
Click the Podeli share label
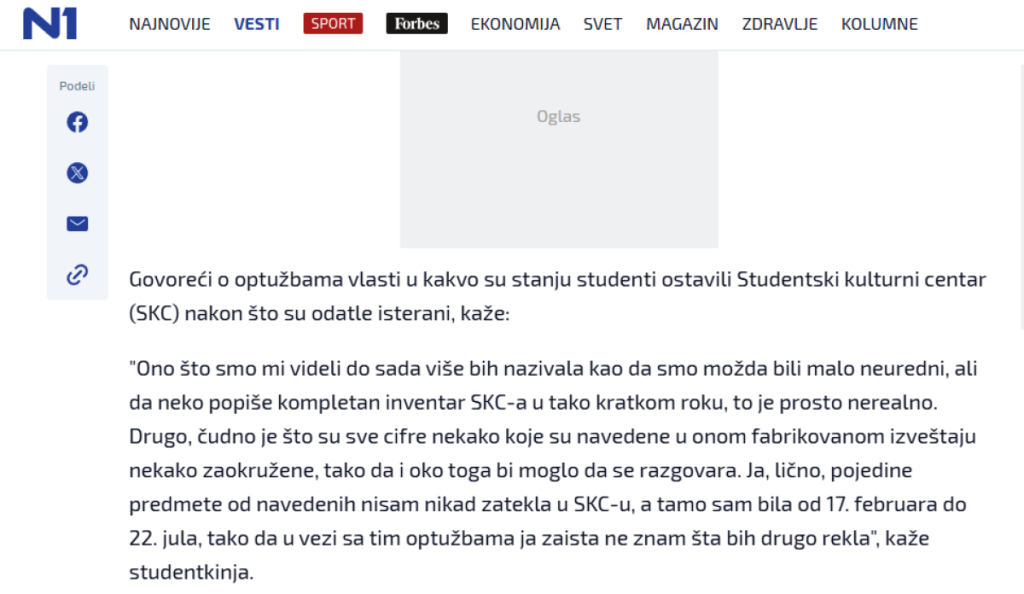pyautogui.click(x=77, y=86)
